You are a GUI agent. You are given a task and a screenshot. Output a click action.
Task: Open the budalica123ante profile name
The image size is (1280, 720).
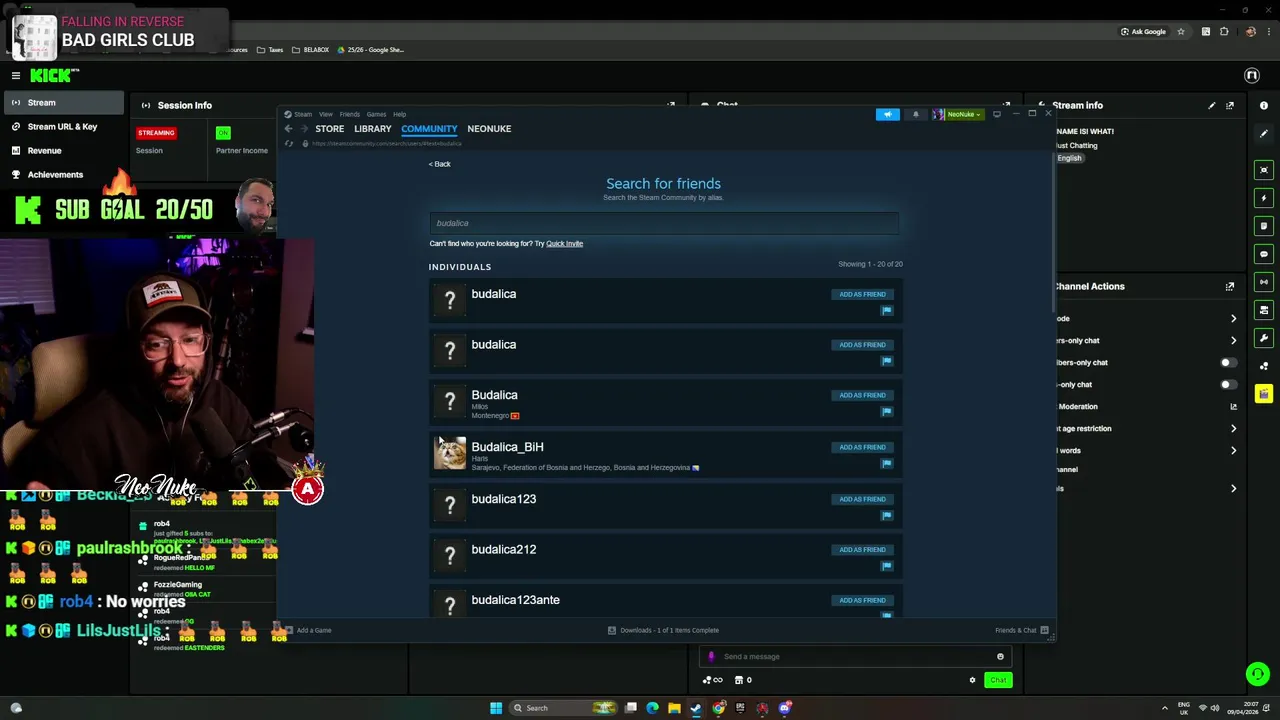tap(515, 600)
